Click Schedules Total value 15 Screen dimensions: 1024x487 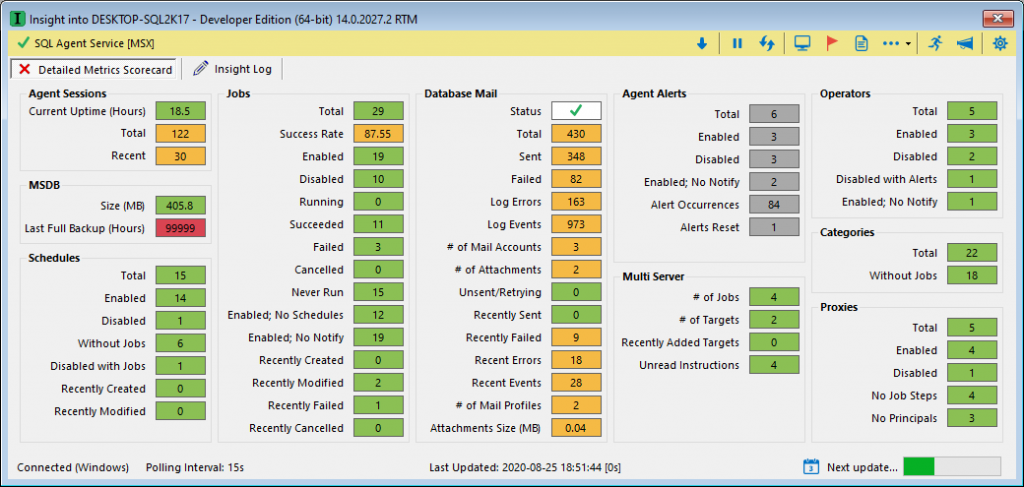[x=180, y=275]
